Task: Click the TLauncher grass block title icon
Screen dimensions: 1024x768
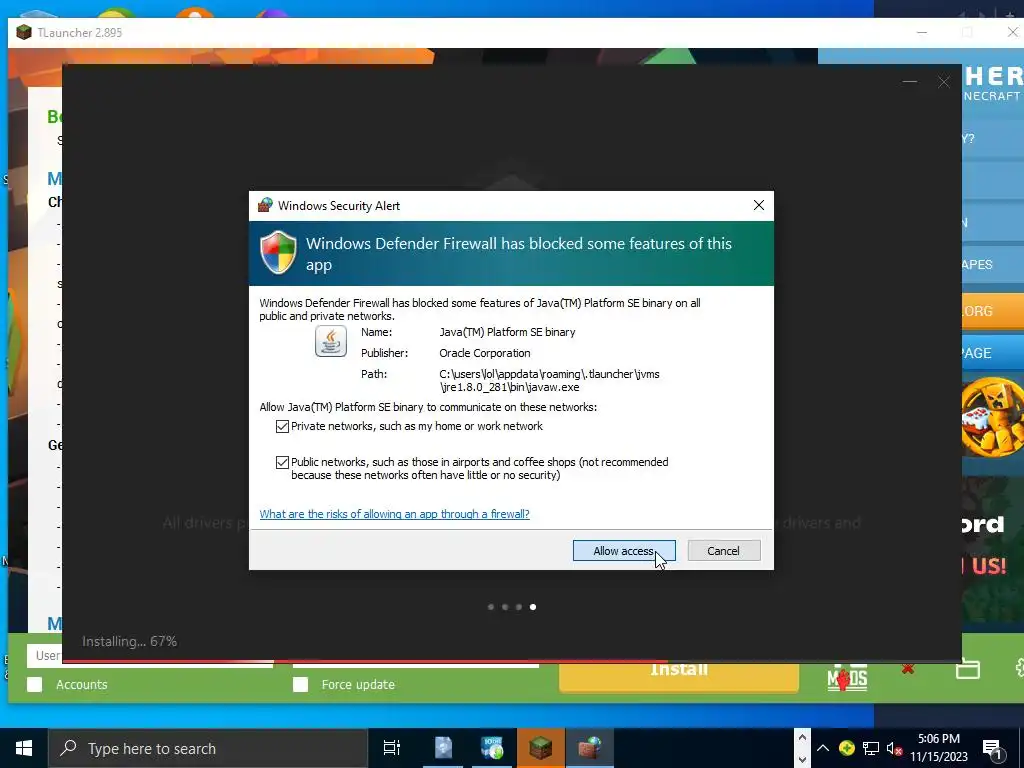Action: (x=24, y=32)
